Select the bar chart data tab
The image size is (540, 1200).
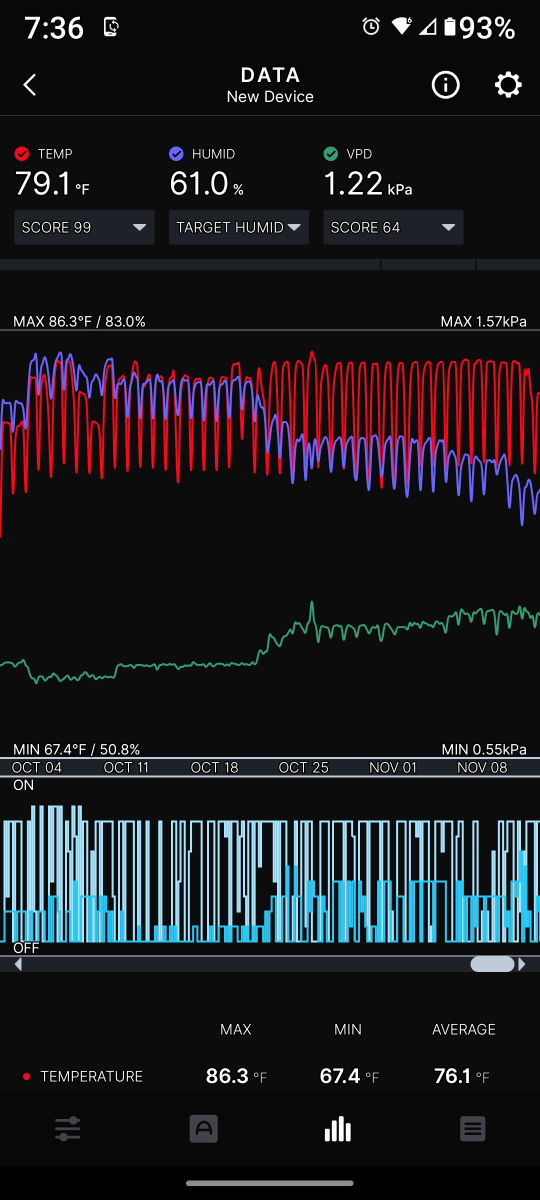pos(338,1129)
